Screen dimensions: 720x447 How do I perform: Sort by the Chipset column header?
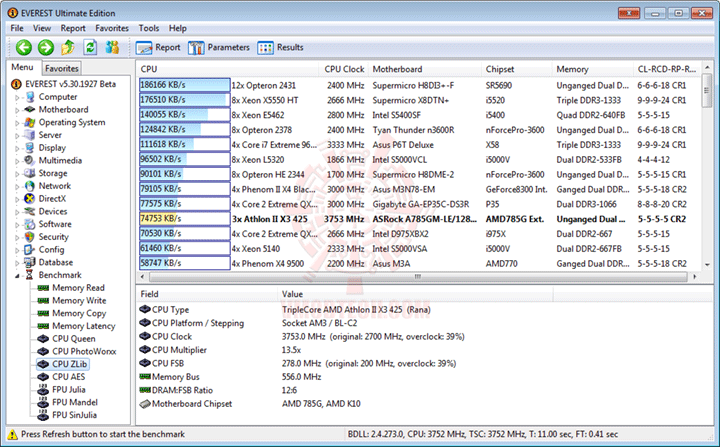pyautogui.click(x=517, y=69)
